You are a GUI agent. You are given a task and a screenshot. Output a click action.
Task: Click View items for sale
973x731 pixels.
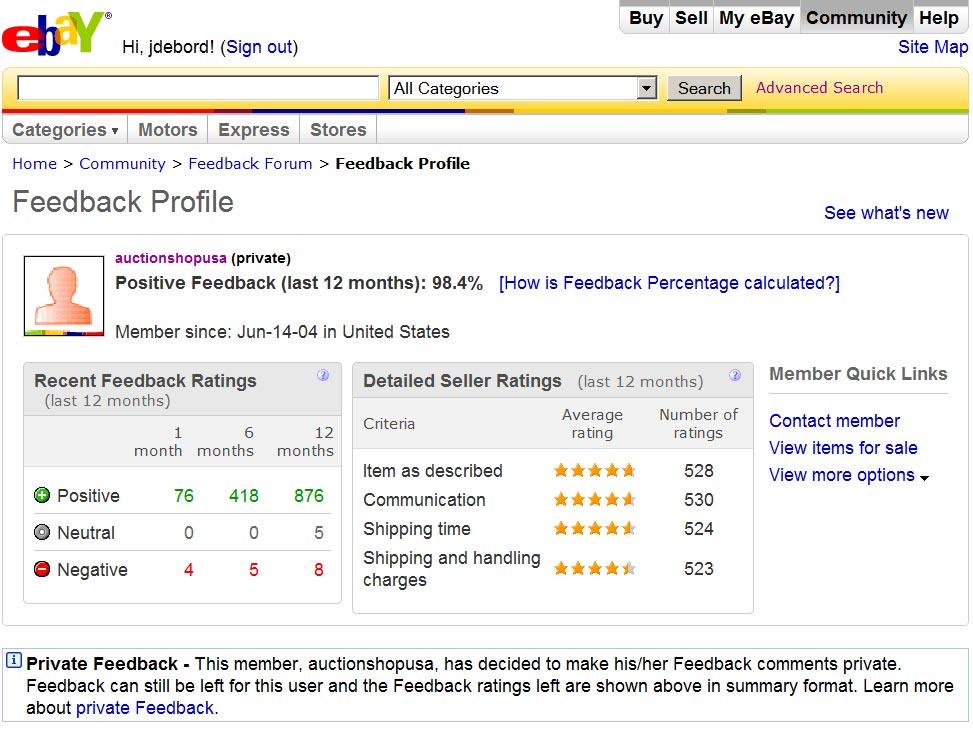(843, 448)
